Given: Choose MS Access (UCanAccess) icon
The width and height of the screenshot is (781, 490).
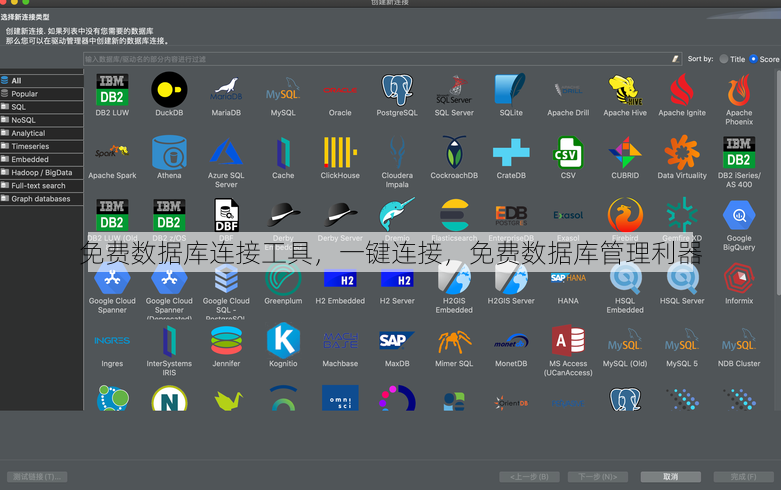Looking at the screenshot, I should (568, 341).
